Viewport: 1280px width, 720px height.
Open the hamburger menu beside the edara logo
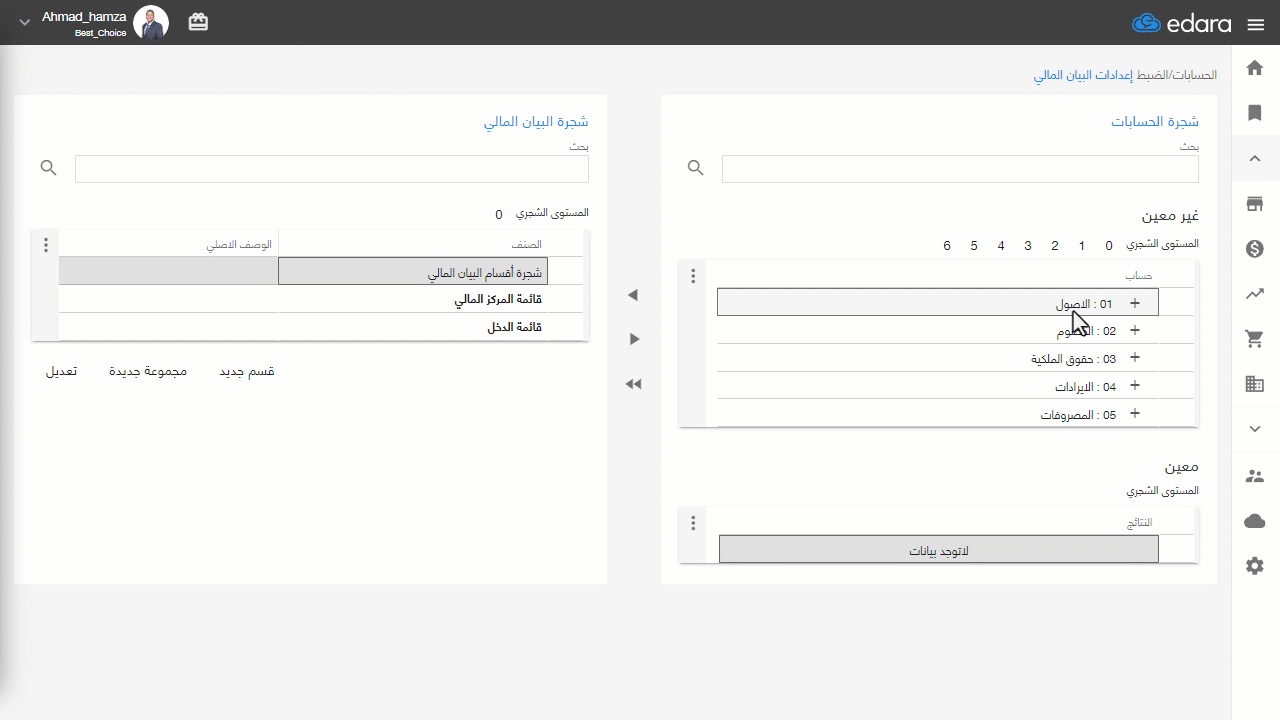point(1256,24)
